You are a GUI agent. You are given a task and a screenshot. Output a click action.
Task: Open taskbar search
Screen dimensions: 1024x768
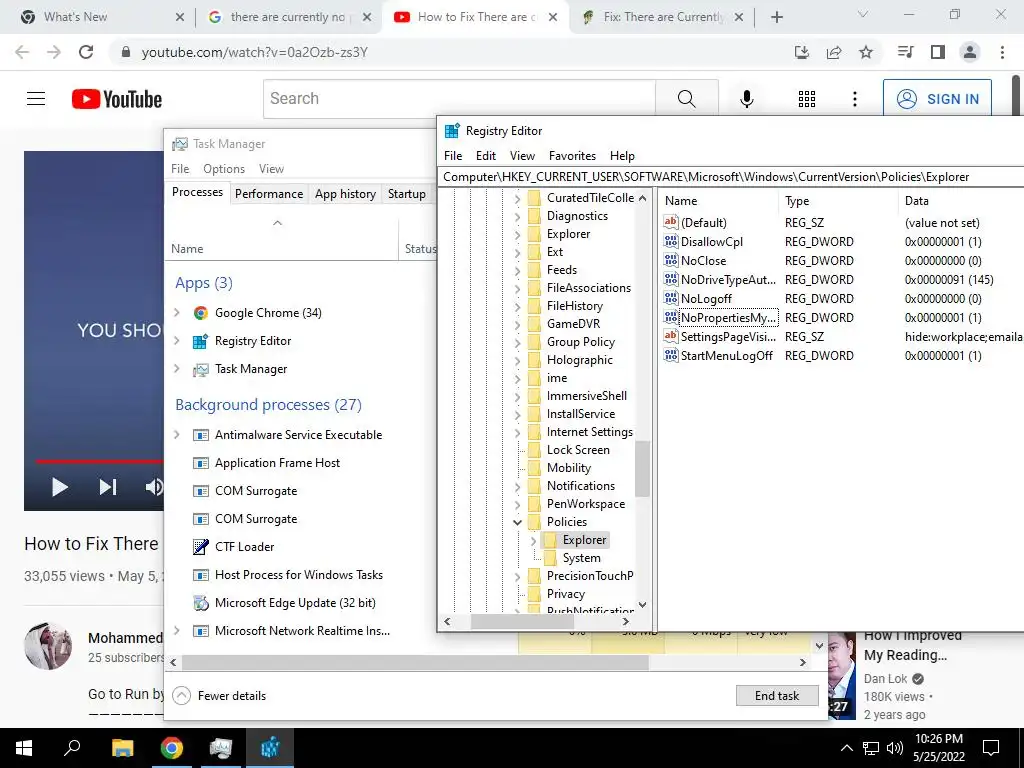[72, 748]
